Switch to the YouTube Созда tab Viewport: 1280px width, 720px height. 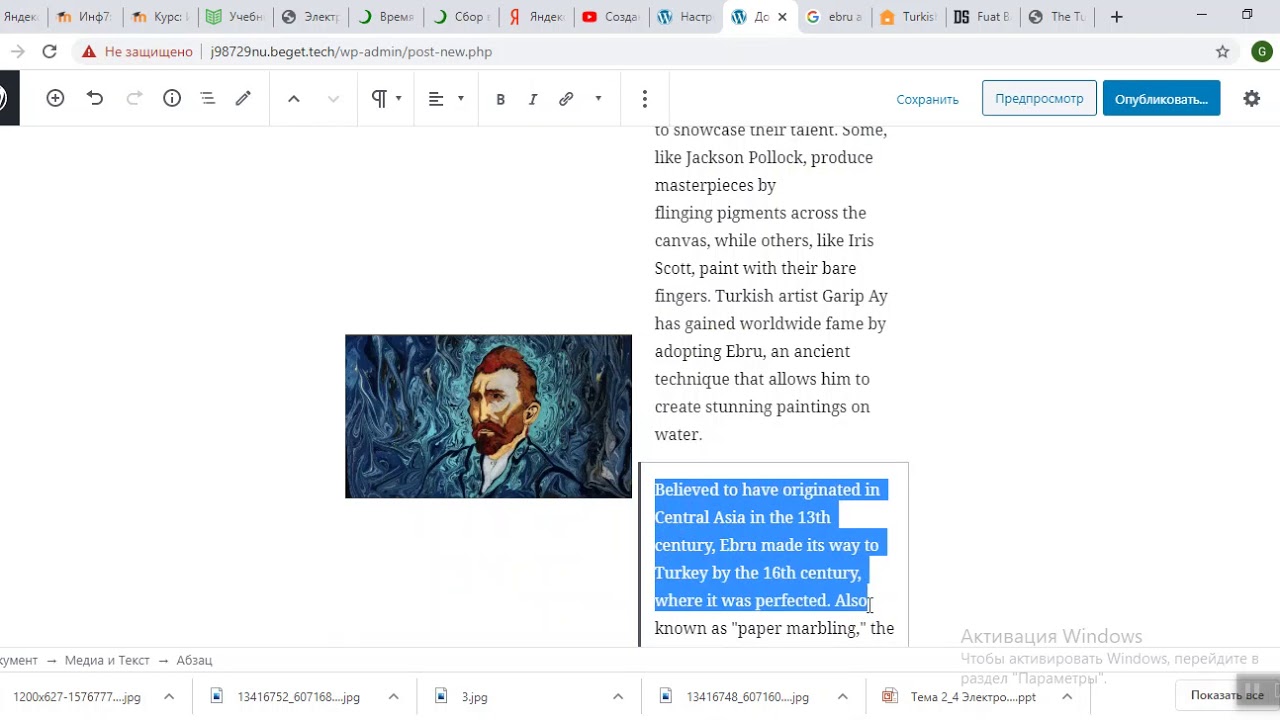[610, 17]
